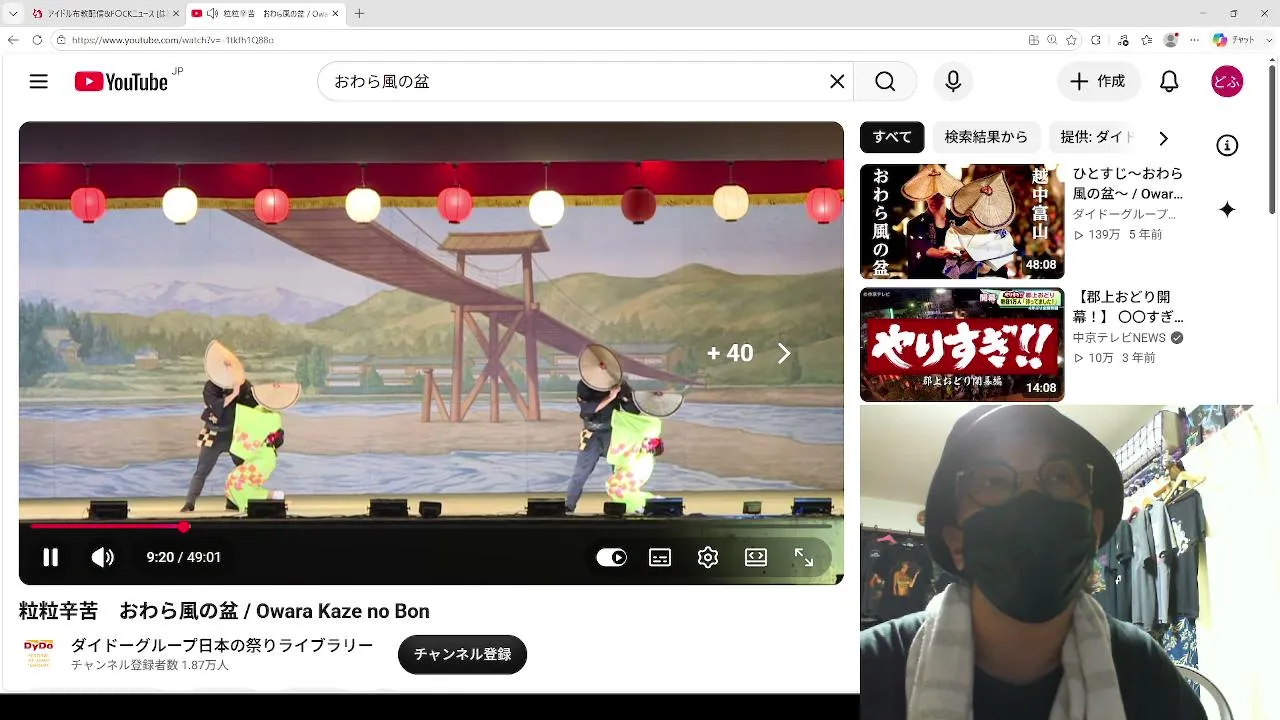Click the info circle icon on right
This screenshot has width=1280, height=720.
point(1227,146)
